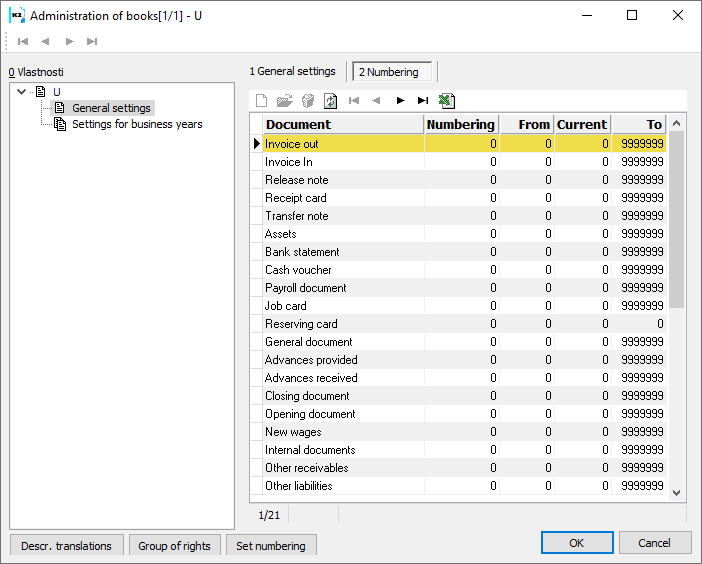Click the delete record bin icon
The height and width of the screenshot is (564, 702).
coord(307,100)
